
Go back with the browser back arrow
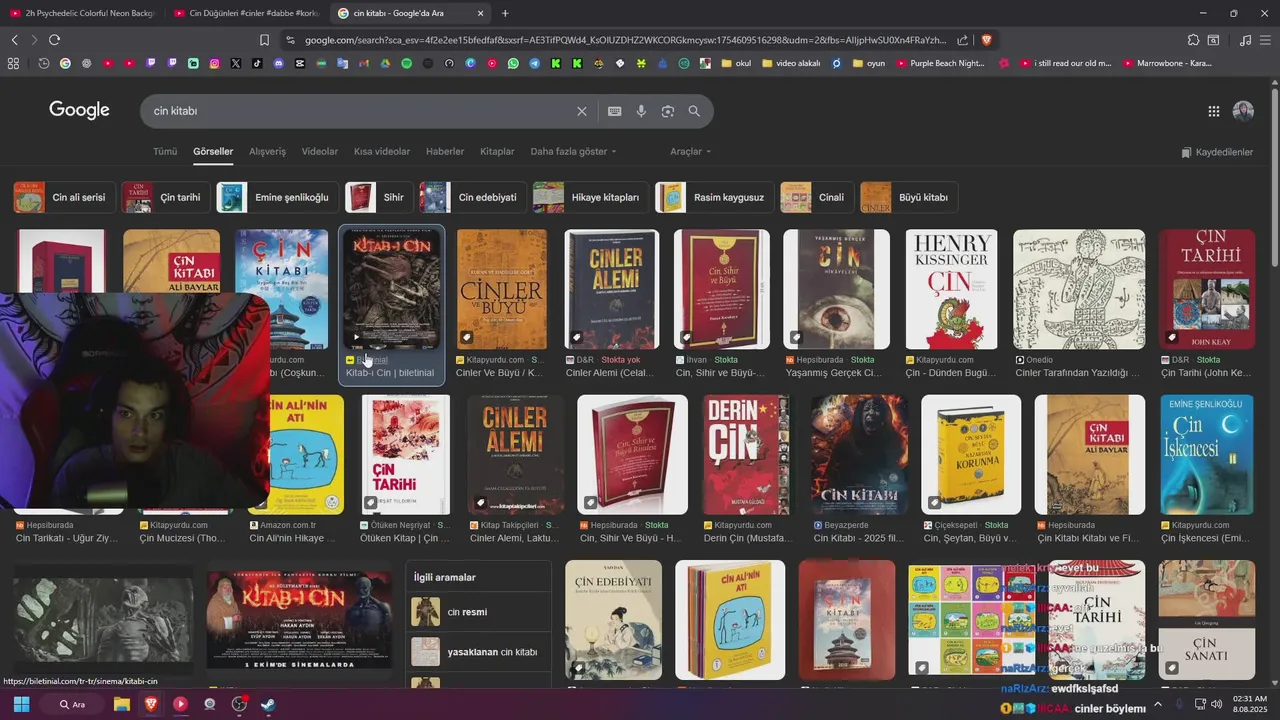pos(14,40)
